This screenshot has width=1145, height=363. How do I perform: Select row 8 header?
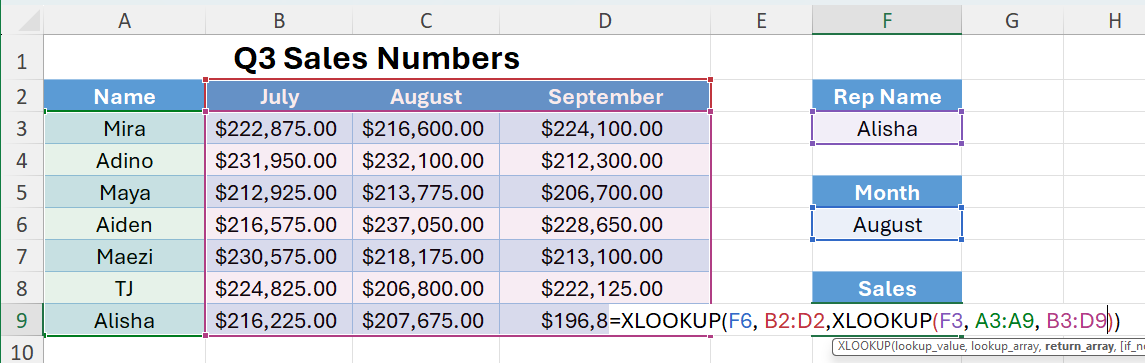coord(21,288)
